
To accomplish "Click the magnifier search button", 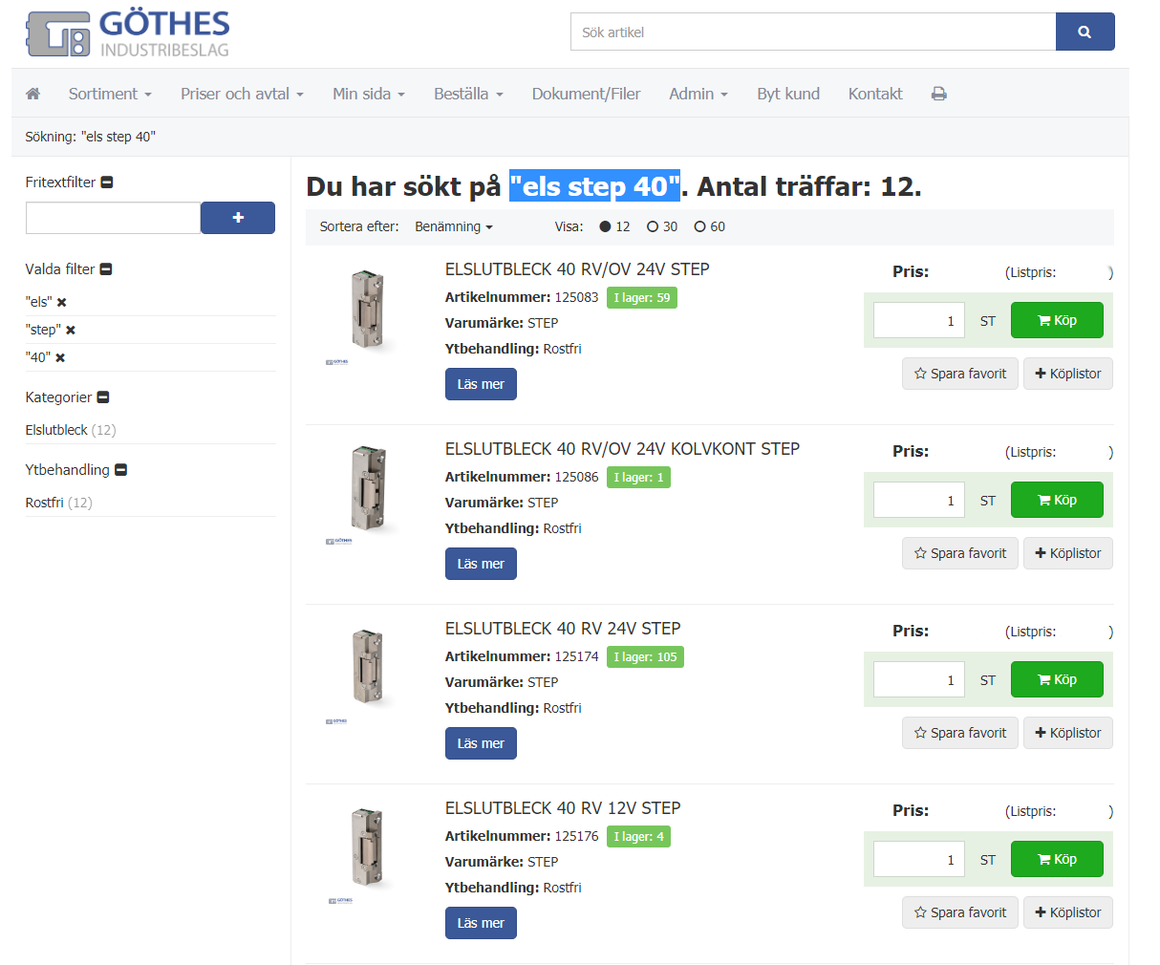I will tap(1085, 32).
